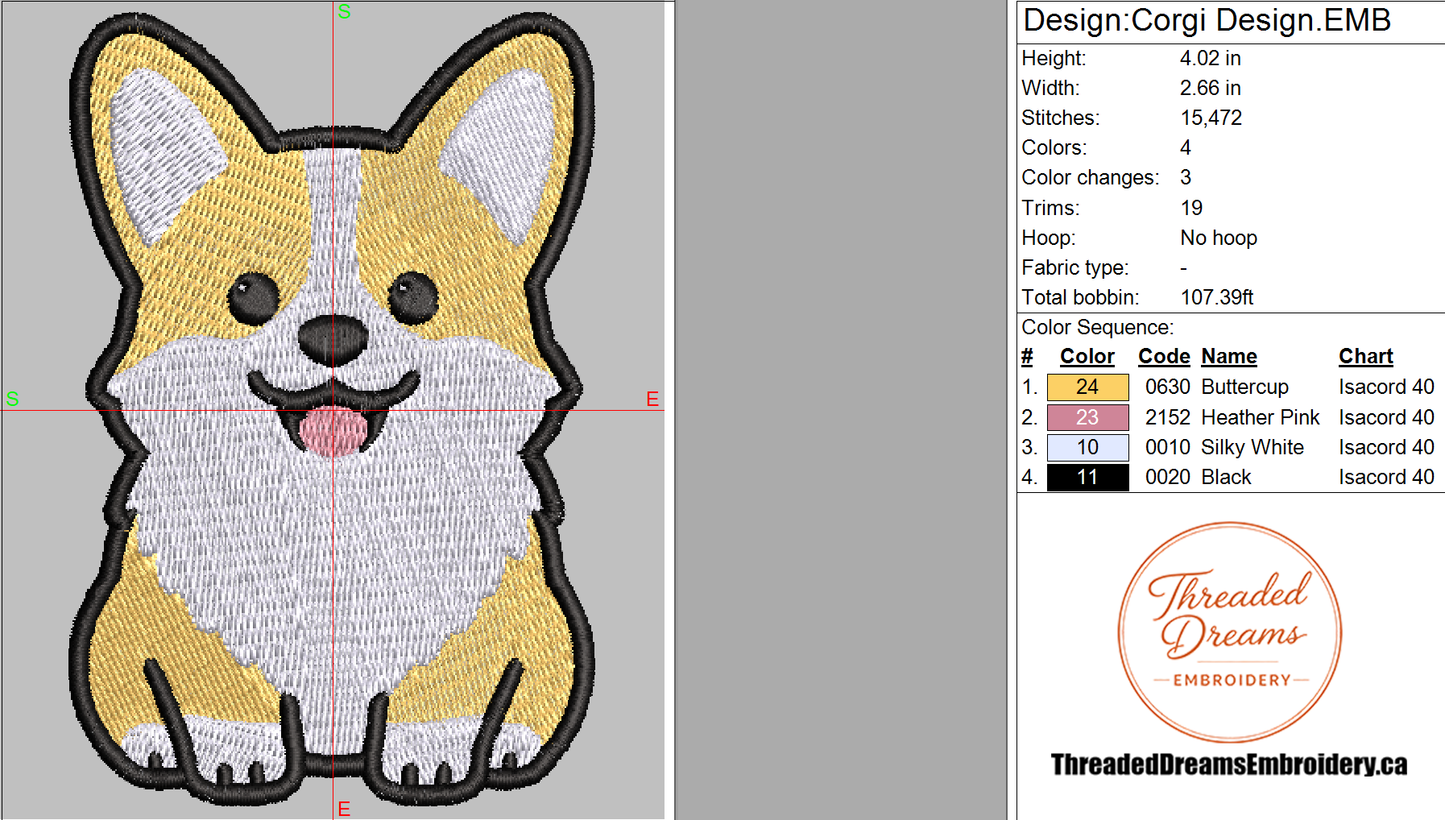Click the Trims value 19
Viewport: 1445px width, 820px height.
coord(1191,208)
